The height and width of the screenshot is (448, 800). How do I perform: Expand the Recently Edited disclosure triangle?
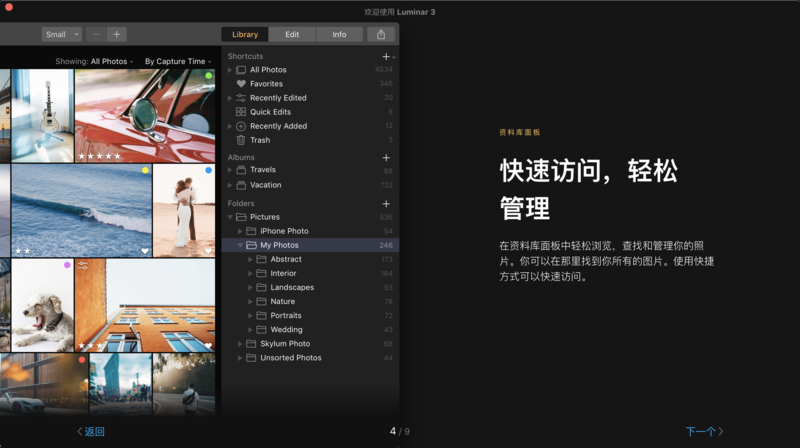click(230, 98)
